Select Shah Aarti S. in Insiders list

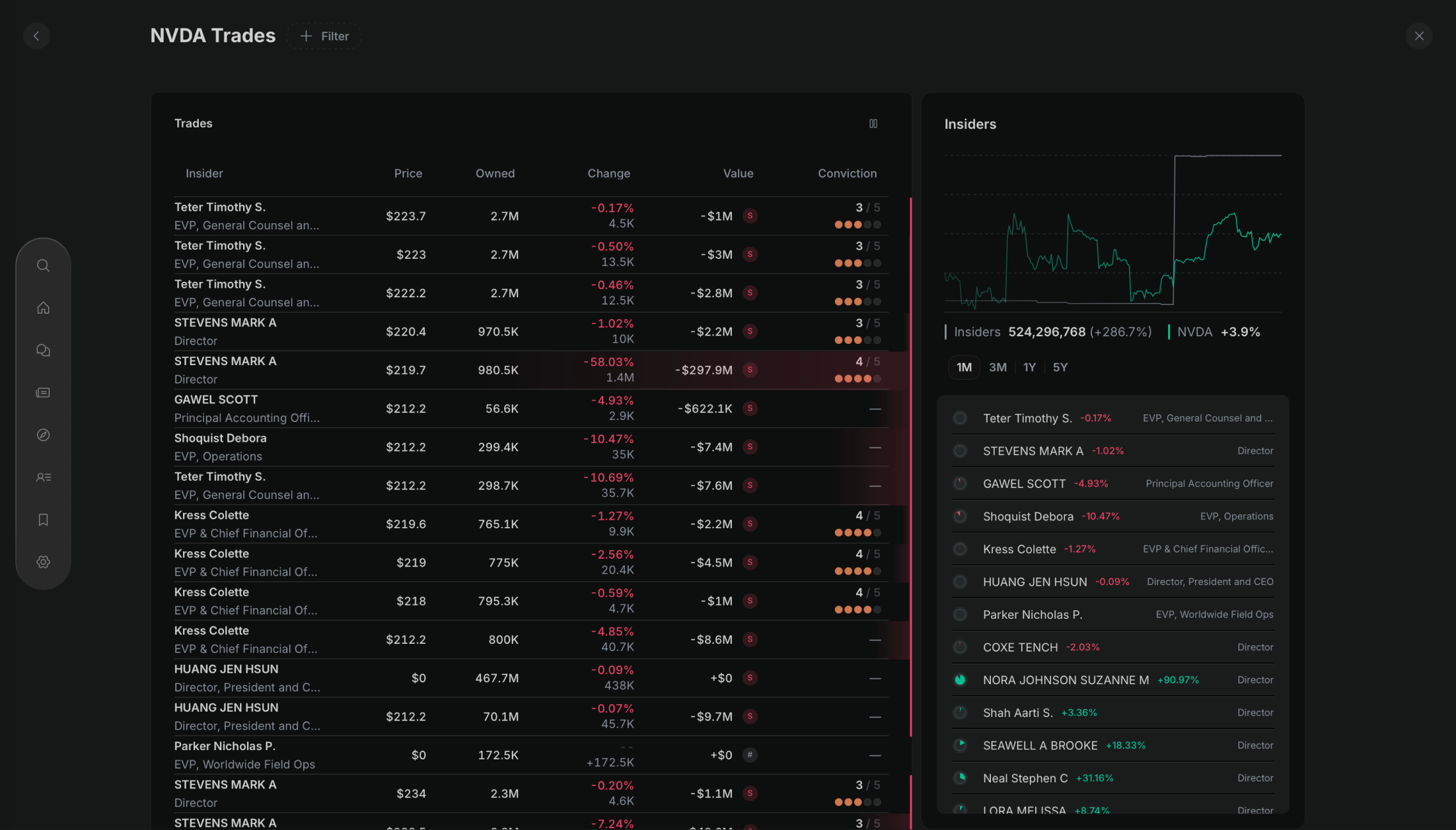(x=1112, y=712)
